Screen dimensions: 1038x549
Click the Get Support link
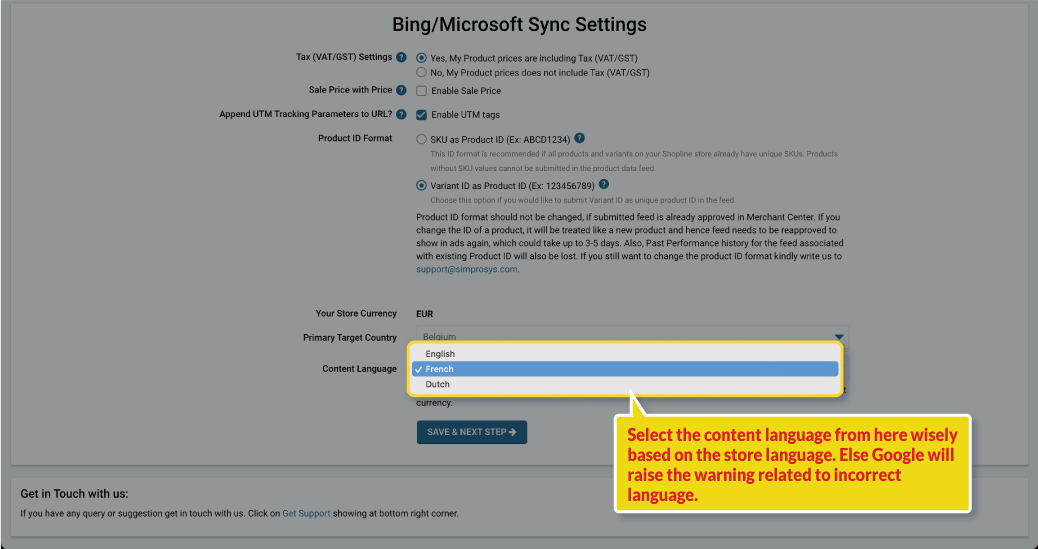point(307,513)
